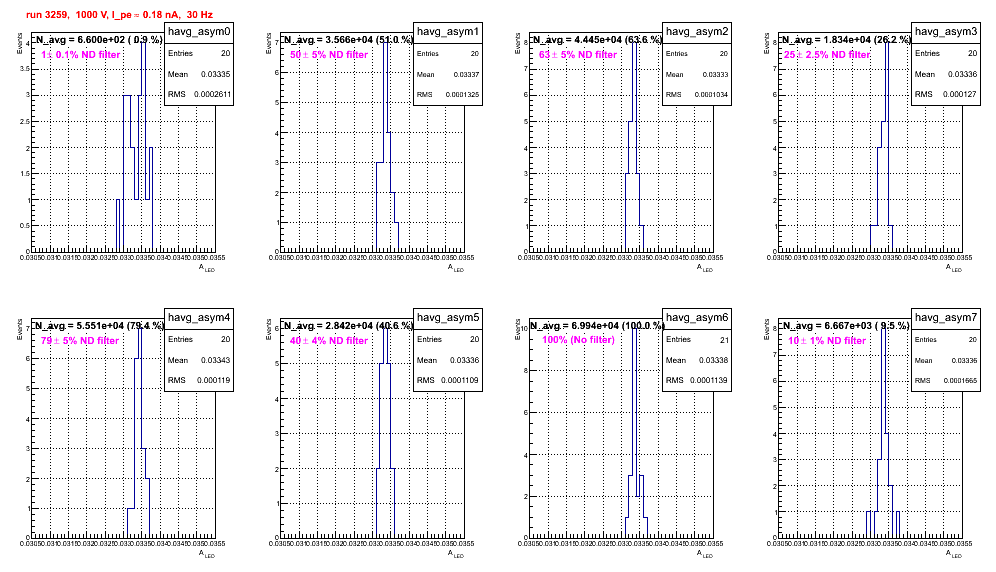The width and height of the screenshot is (996, 572).
Task: Click N_avg = 2.842e+04 title text
Action: [x=348, y=325]
